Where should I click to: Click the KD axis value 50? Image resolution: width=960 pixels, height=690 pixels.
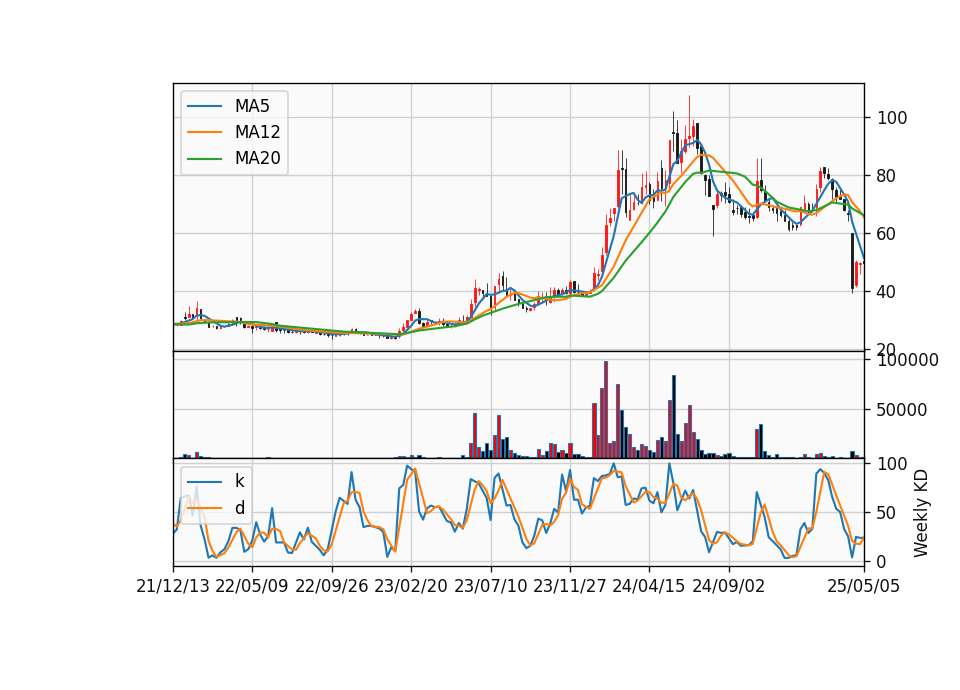(886, 513)
